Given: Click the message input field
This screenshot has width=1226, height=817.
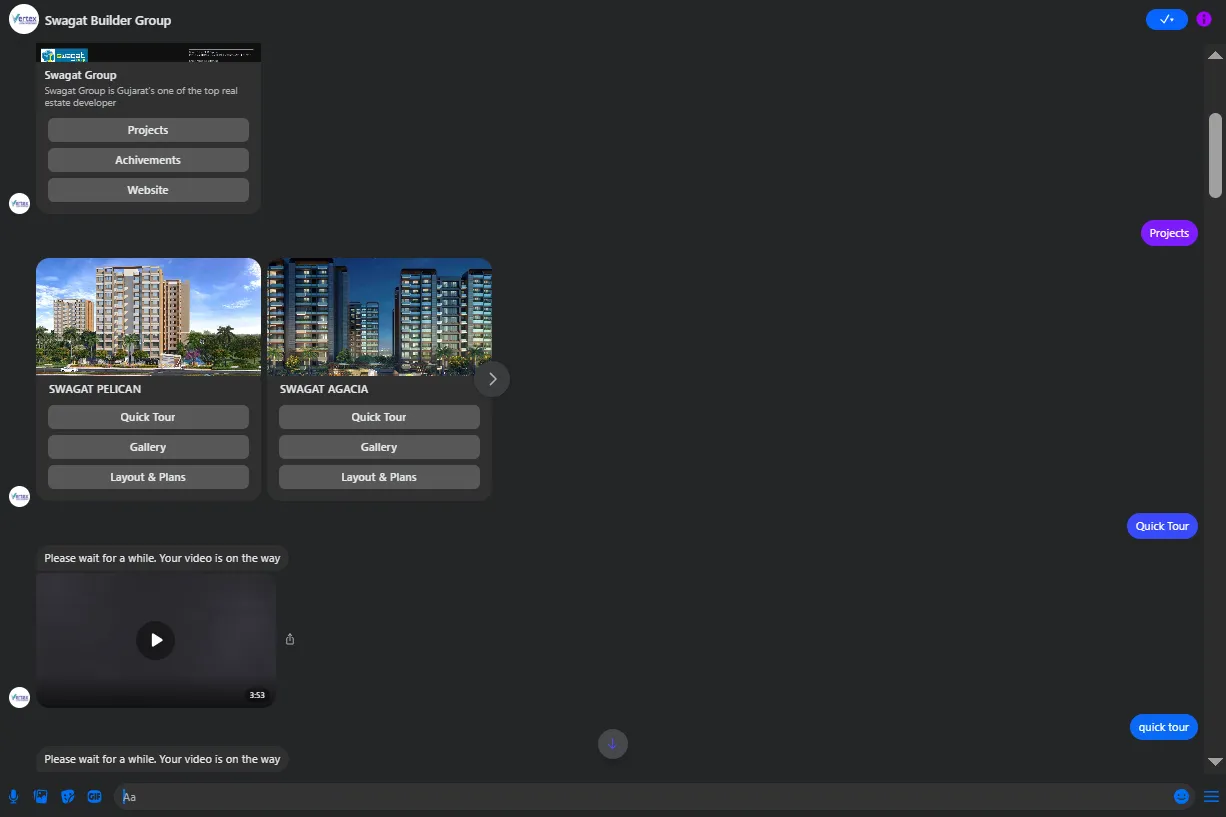Looking at the screenshot, I should click(x=640, y=797).
